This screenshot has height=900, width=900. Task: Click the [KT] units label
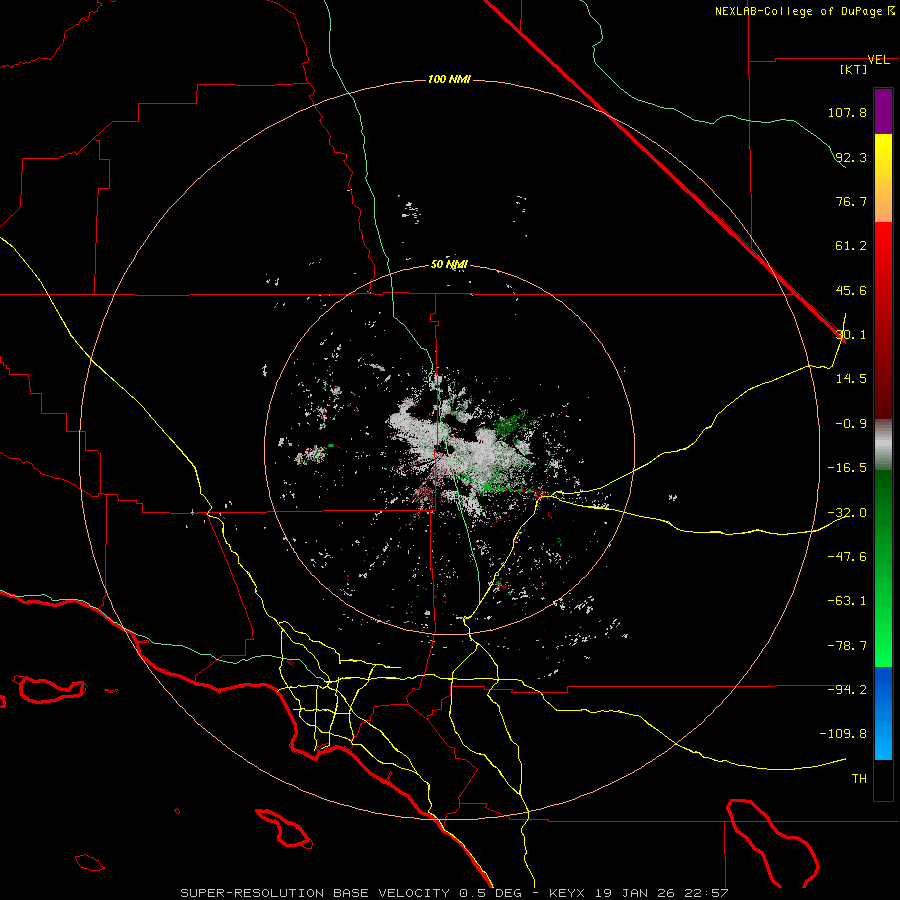point(854,69)
